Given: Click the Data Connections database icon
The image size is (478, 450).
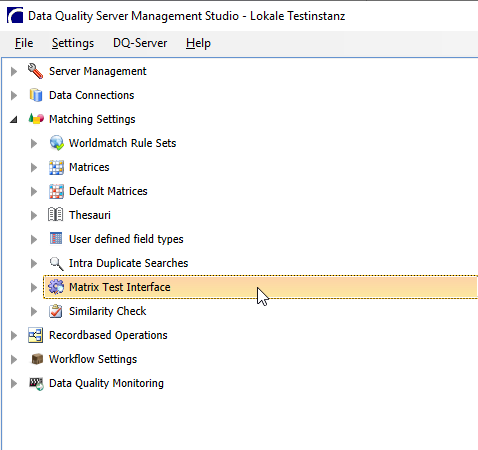Looking at the screenshot, I should click(36, 95).
